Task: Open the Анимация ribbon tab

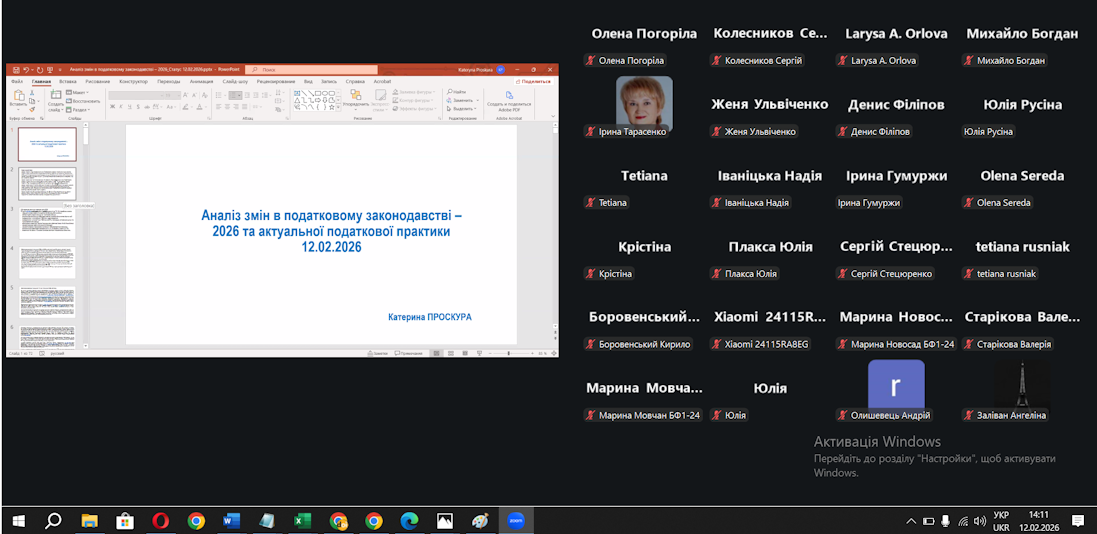Action: pos(201,81)
